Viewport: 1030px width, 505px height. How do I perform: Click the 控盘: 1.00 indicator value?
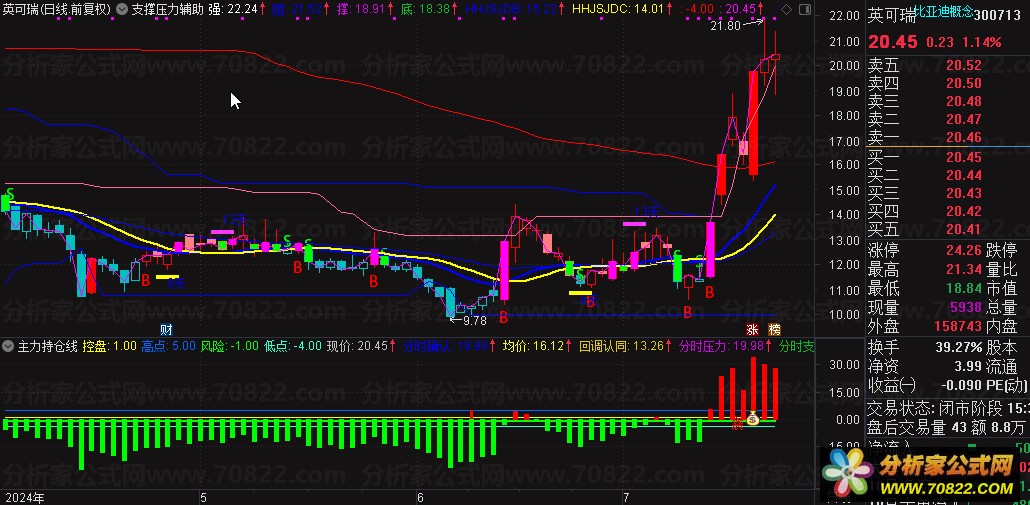point(110,346)
